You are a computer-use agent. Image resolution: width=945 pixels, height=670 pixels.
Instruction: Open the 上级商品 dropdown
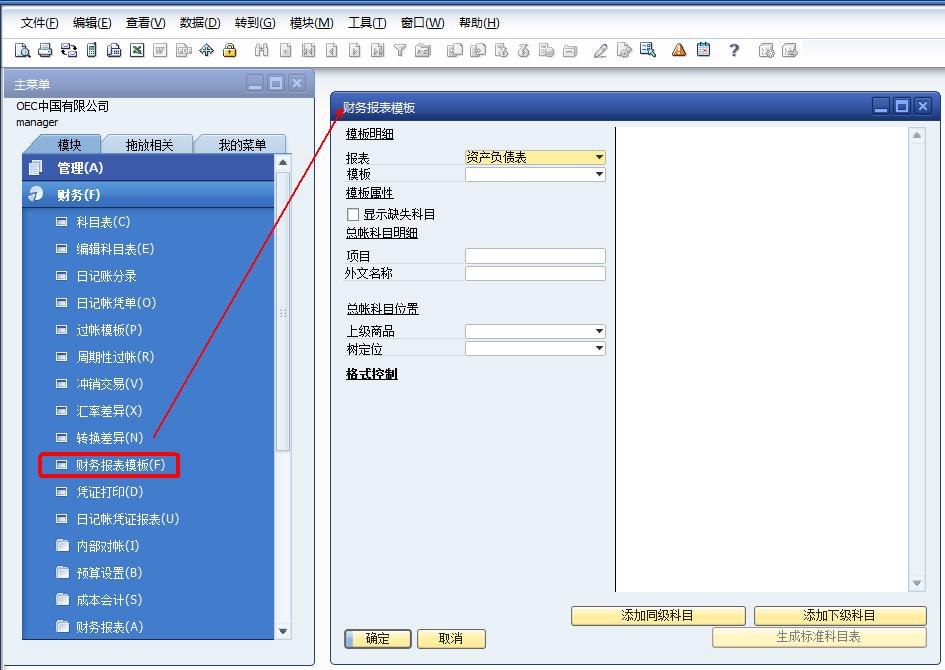[599, 331]
